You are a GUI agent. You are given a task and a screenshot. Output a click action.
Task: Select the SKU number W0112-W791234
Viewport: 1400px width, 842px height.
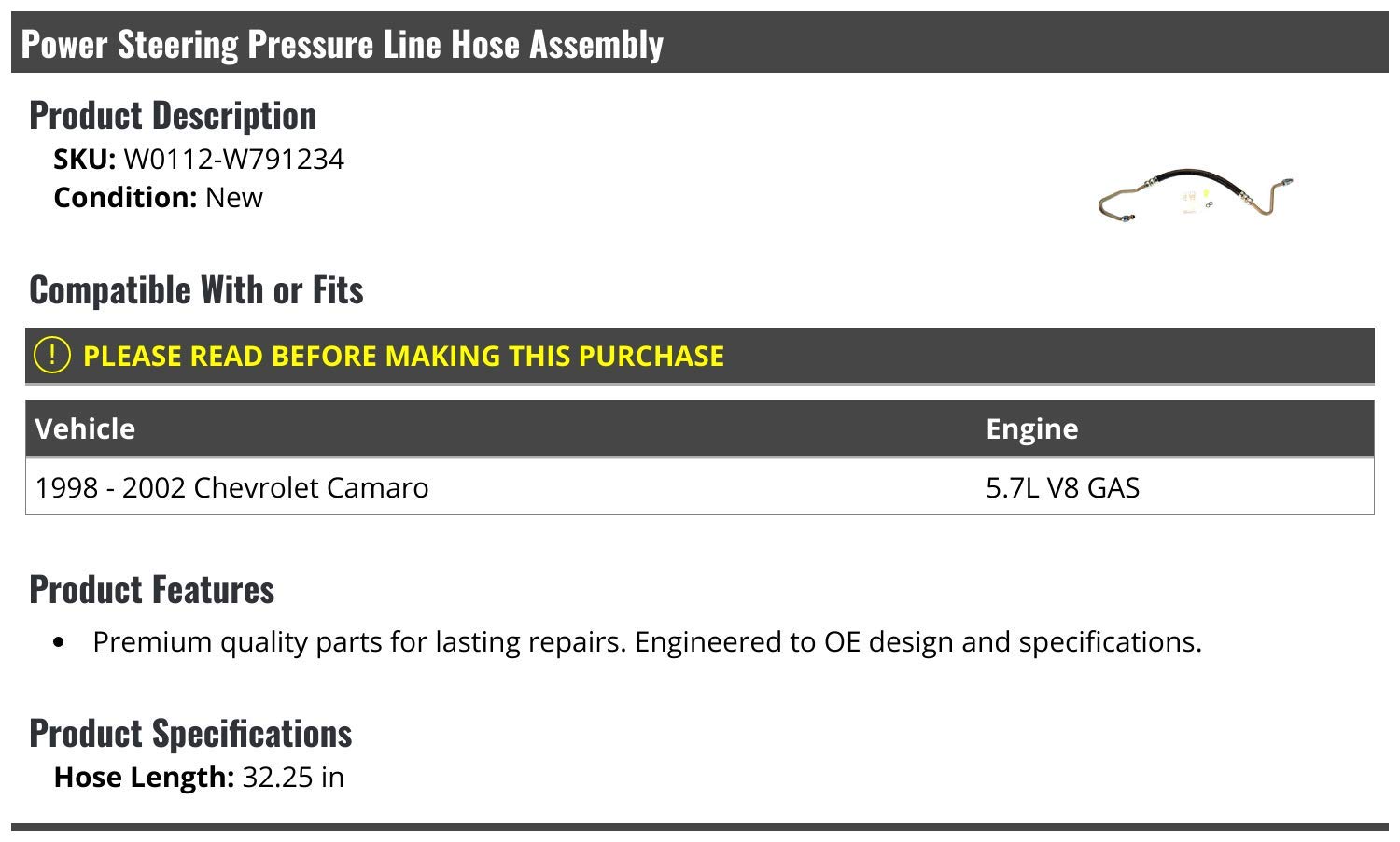233,160
